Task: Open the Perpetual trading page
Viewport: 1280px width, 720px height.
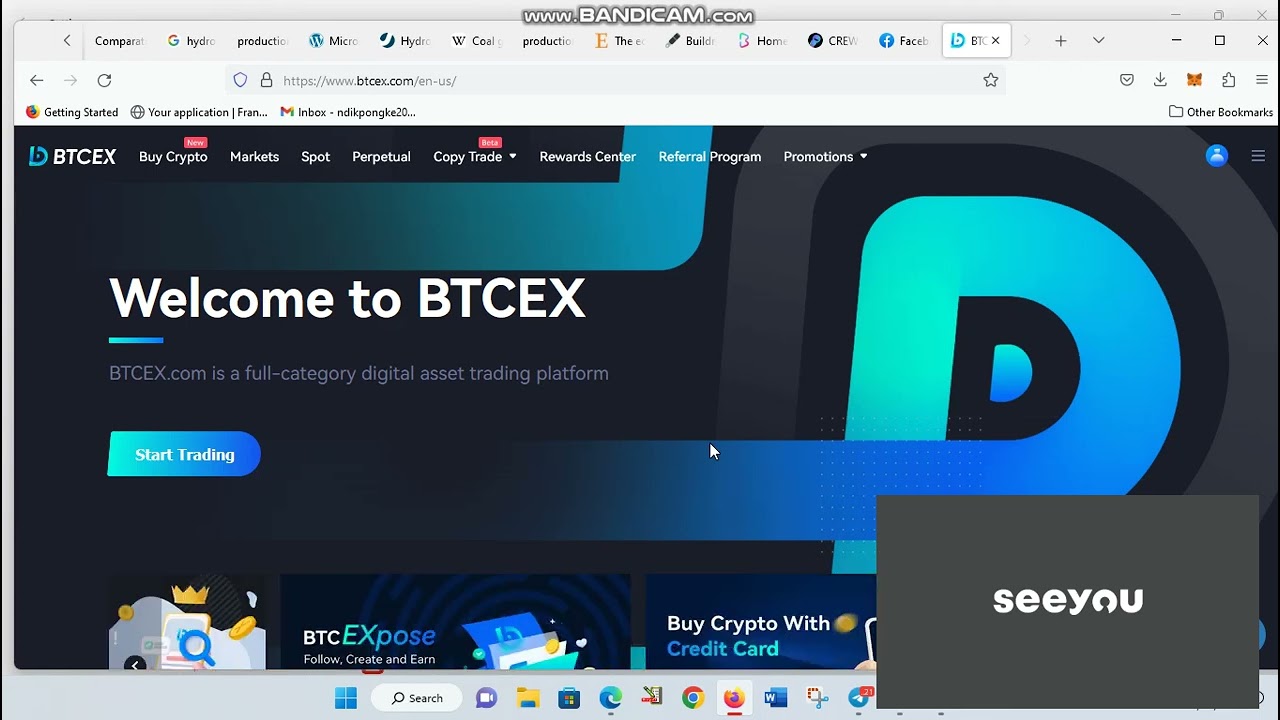Action: tap(381, 157)
